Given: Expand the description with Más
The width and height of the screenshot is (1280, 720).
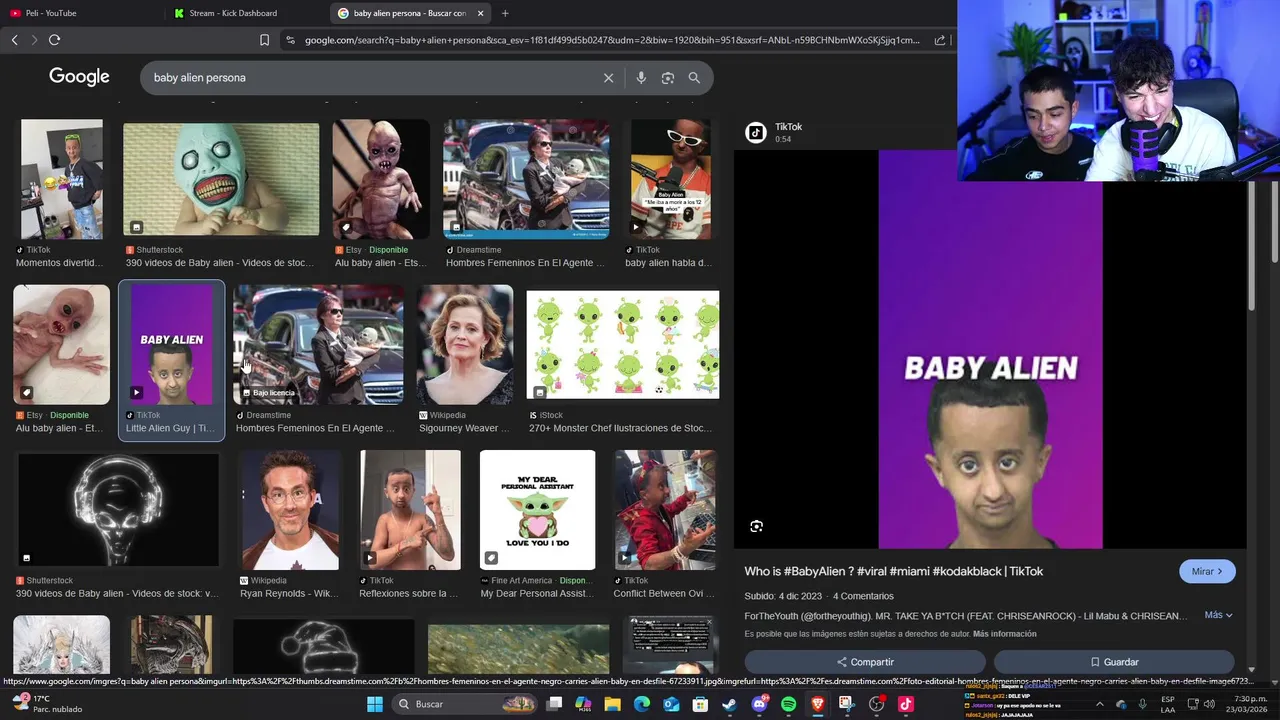Looking at the screenshot, I should (x=1218, y=615).
